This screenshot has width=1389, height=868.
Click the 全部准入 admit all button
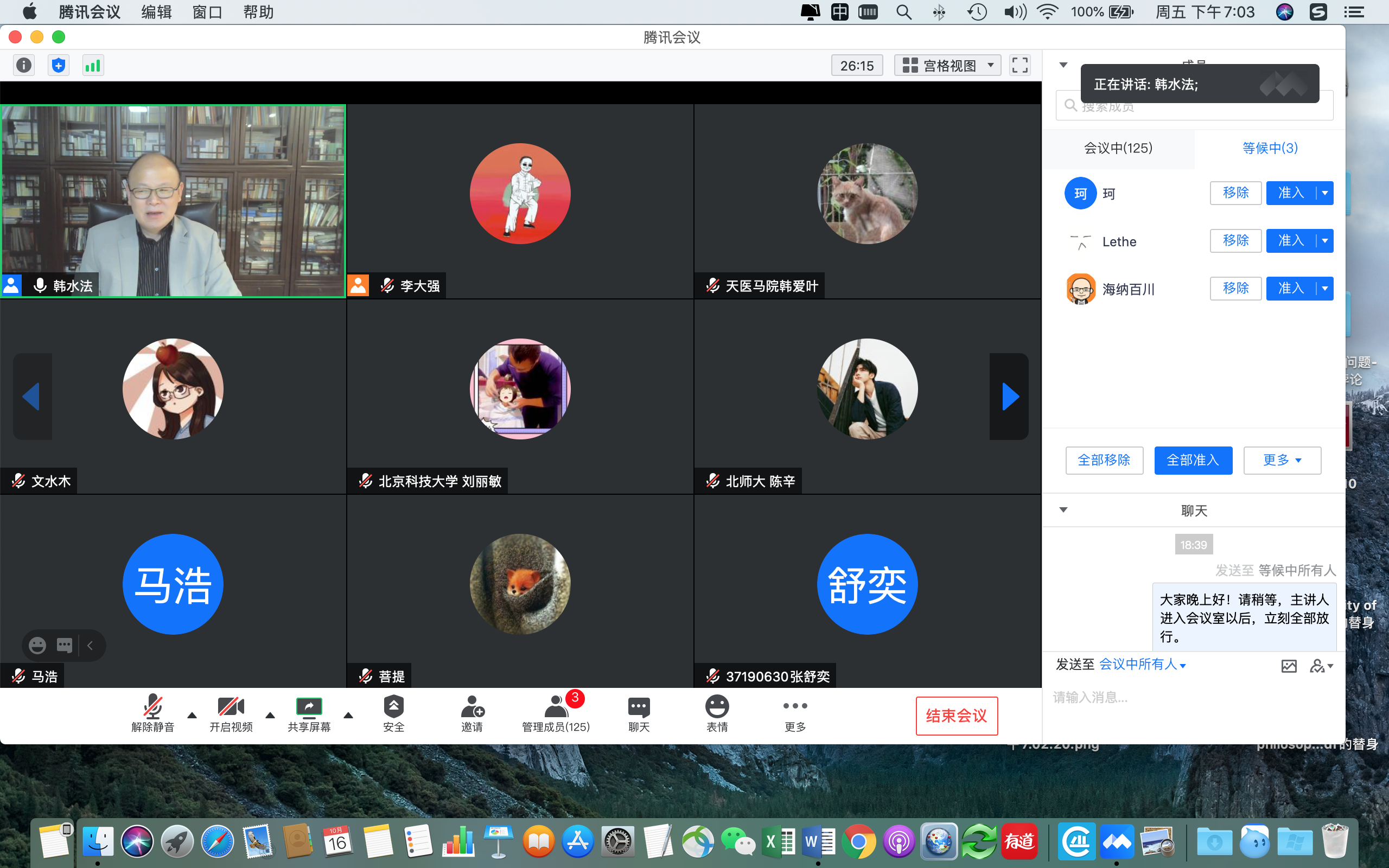pyautogui.click(x=1193, y=461)
